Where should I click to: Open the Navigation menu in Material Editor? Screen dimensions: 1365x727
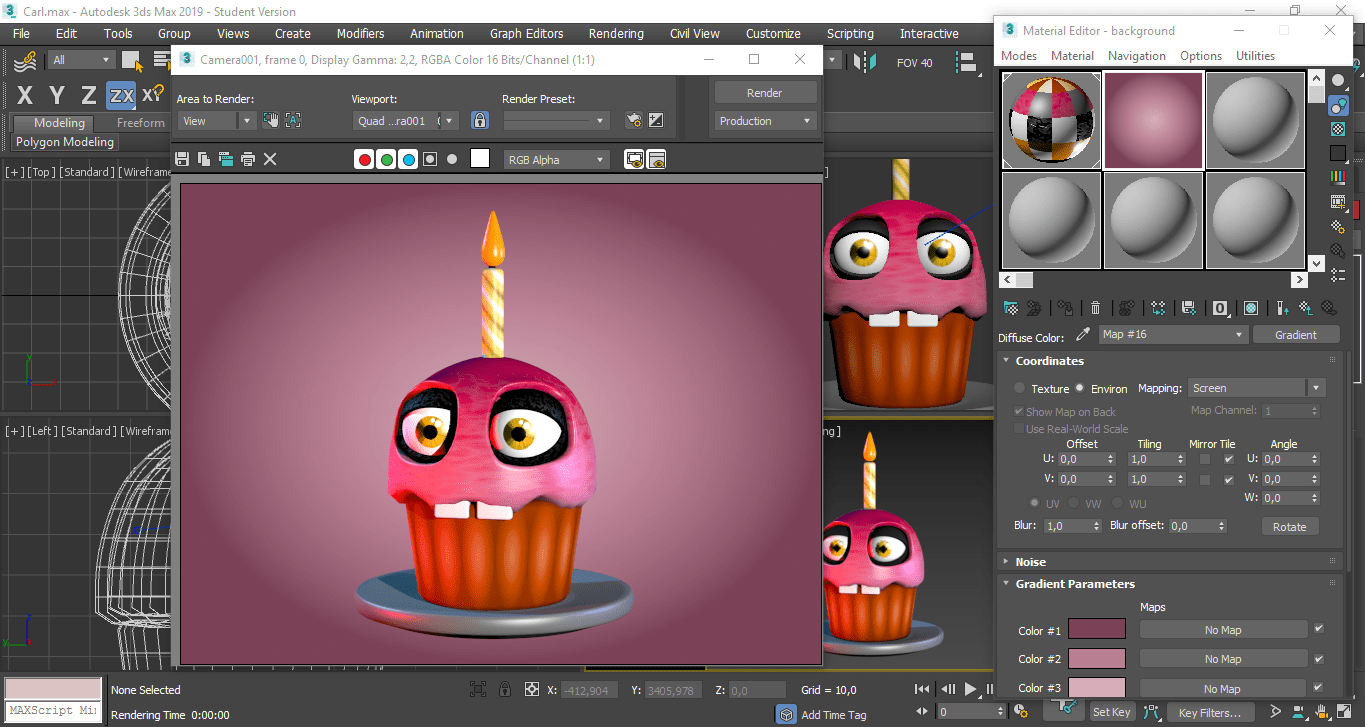(1136, 56)
